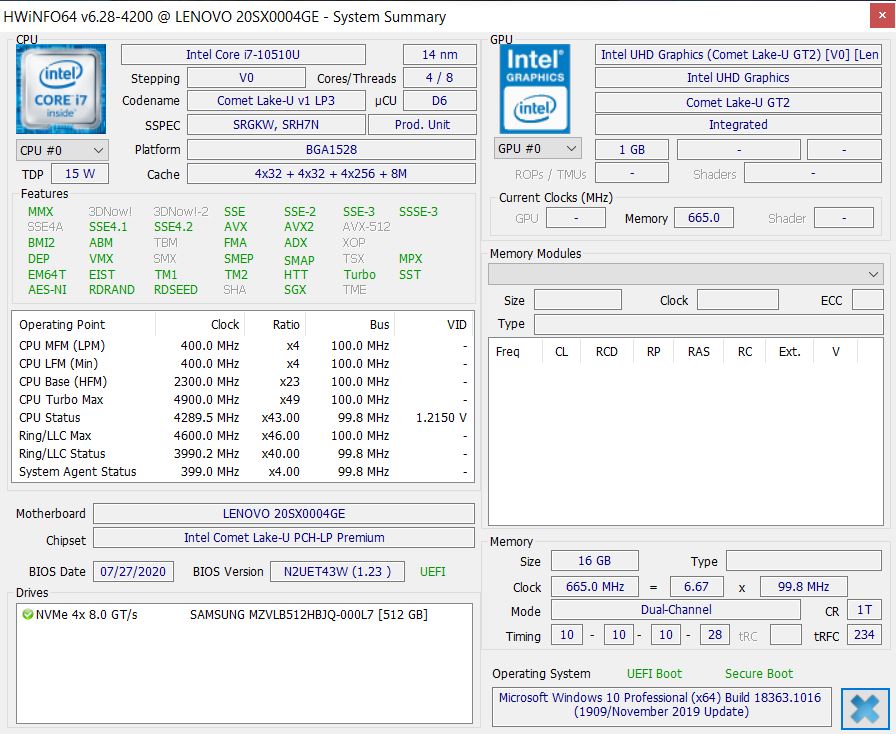Click the green NVMe drive status icon
896x734 pixels.
pyautogui.click(x=27, y=615)
